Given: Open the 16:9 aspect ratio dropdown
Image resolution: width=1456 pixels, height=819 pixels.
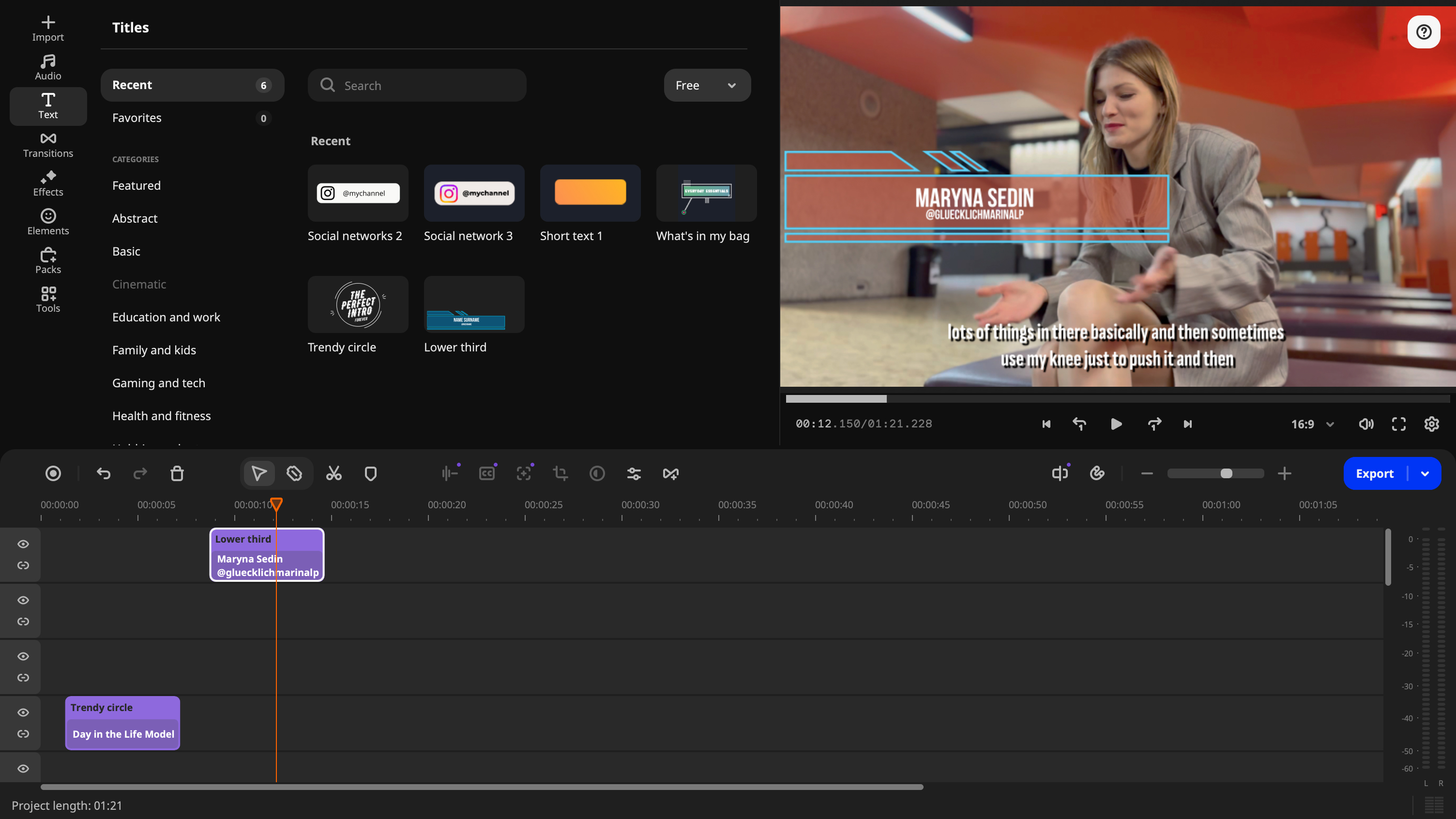Looking at the screenshot, I should click(x=1312, y=424).
